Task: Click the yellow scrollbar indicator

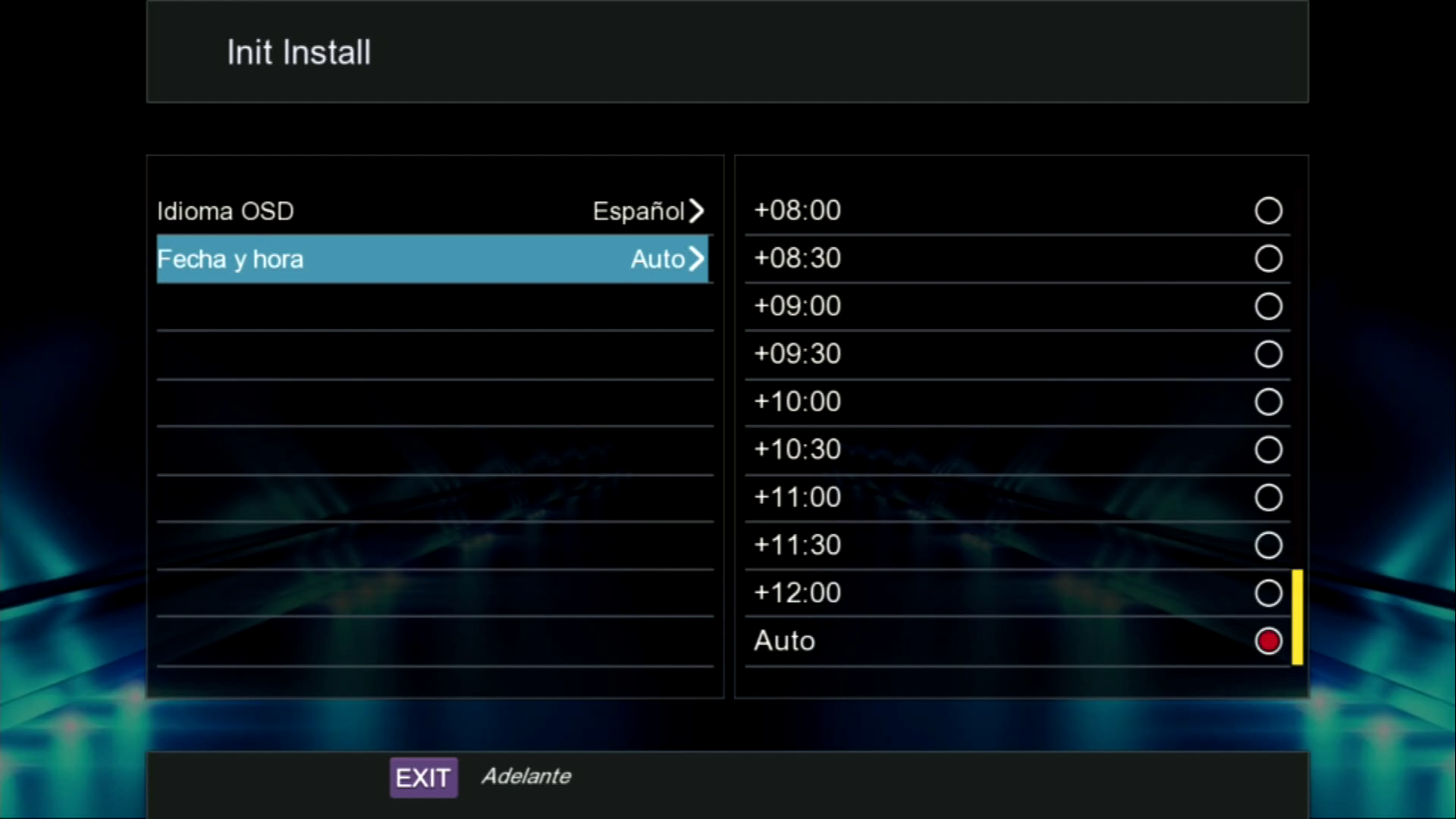Action: pos(1297,617)
